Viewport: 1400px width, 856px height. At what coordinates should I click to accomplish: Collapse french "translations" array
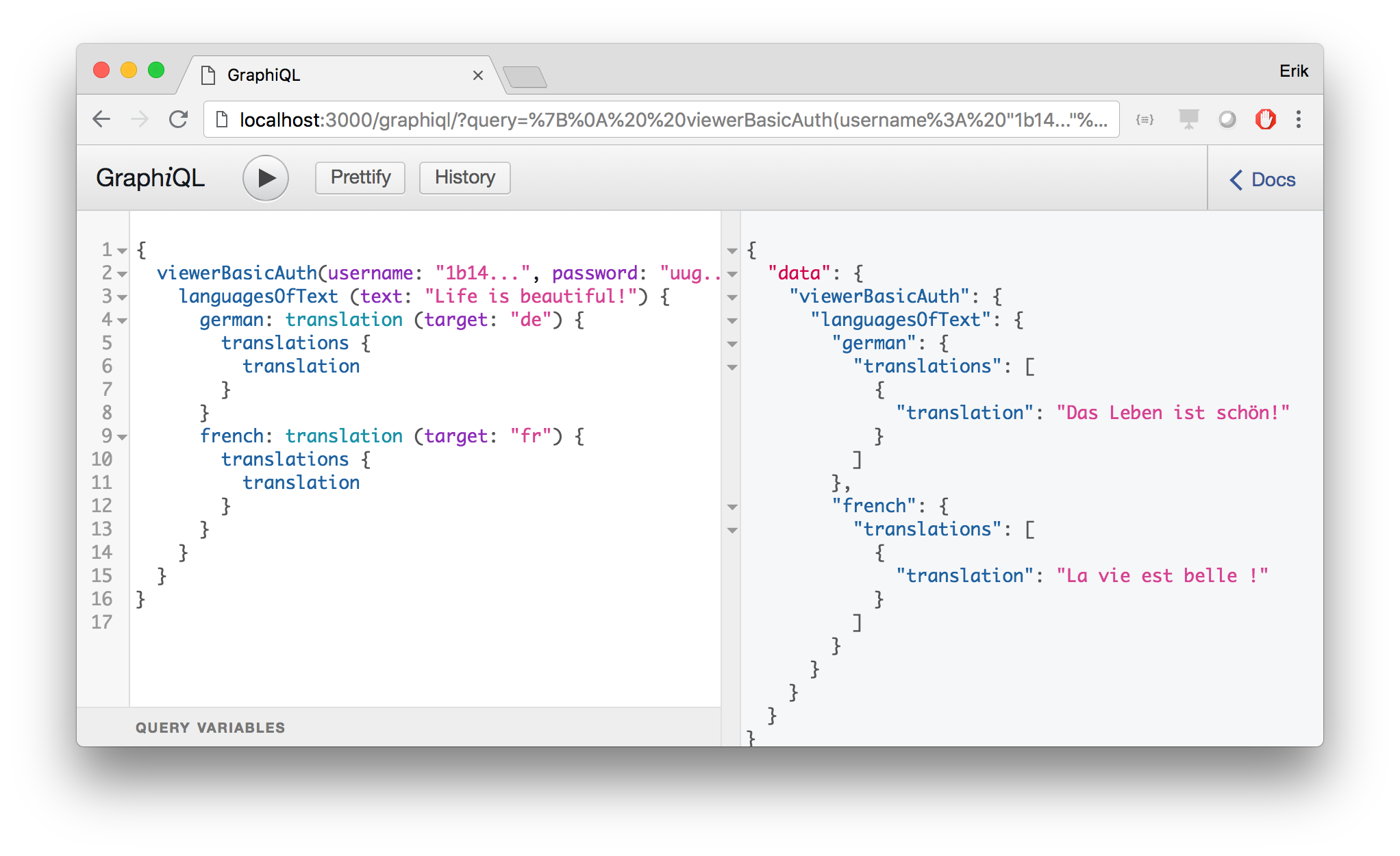(732, 530)
